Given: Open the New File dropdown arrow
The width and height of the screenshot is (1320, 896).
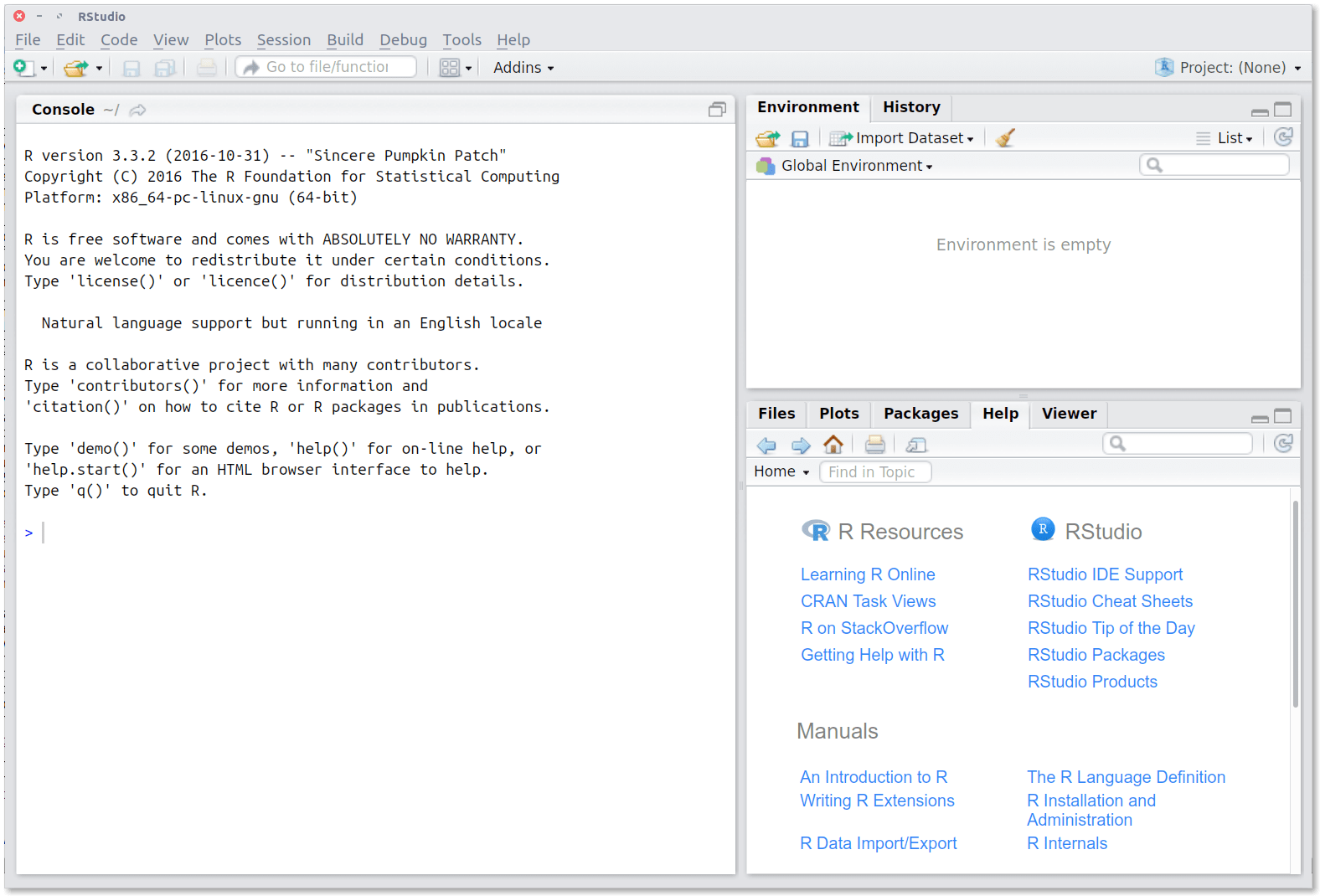Looking at the screenshot, I should (44, 69).
